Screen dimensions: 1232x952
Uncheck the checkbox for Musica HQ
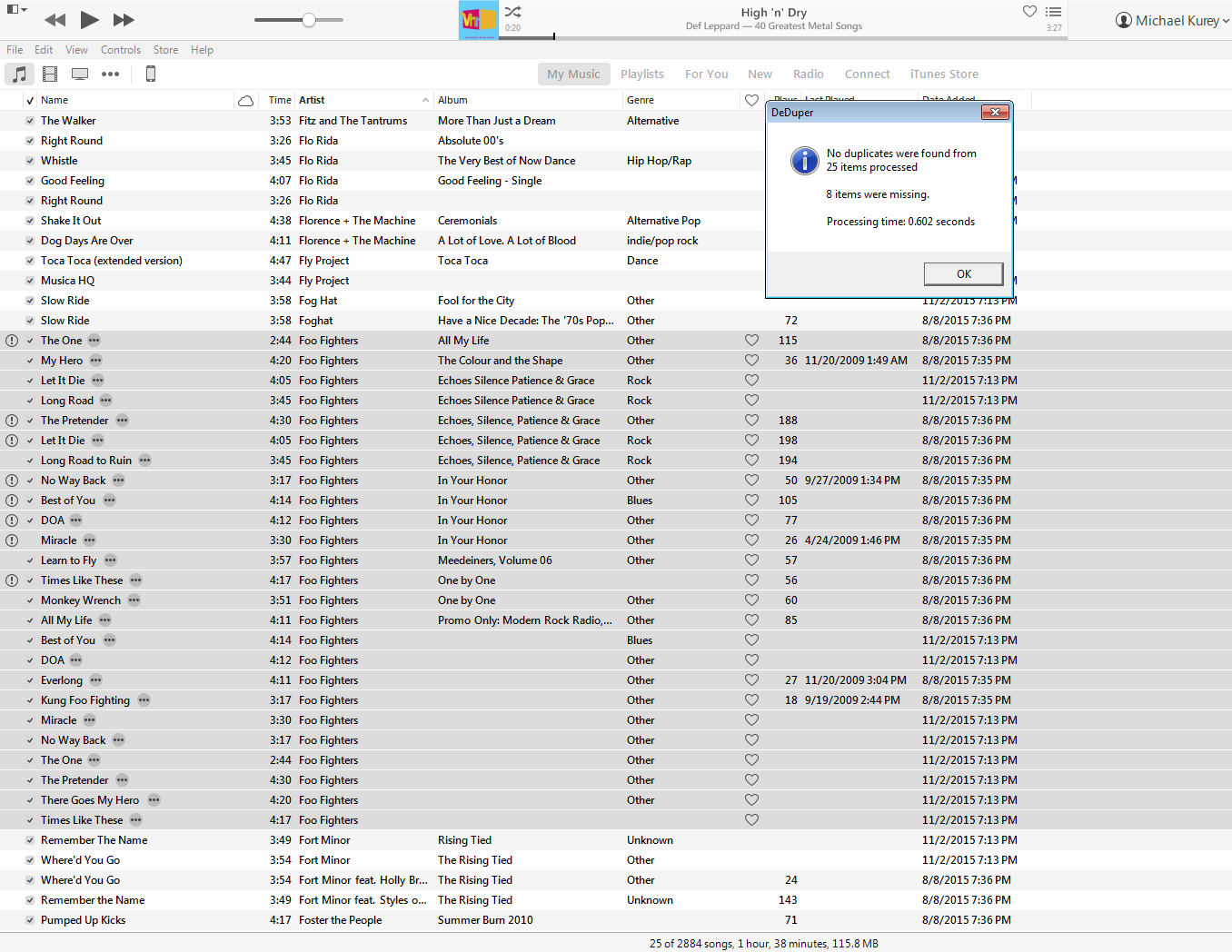[30, 281]
